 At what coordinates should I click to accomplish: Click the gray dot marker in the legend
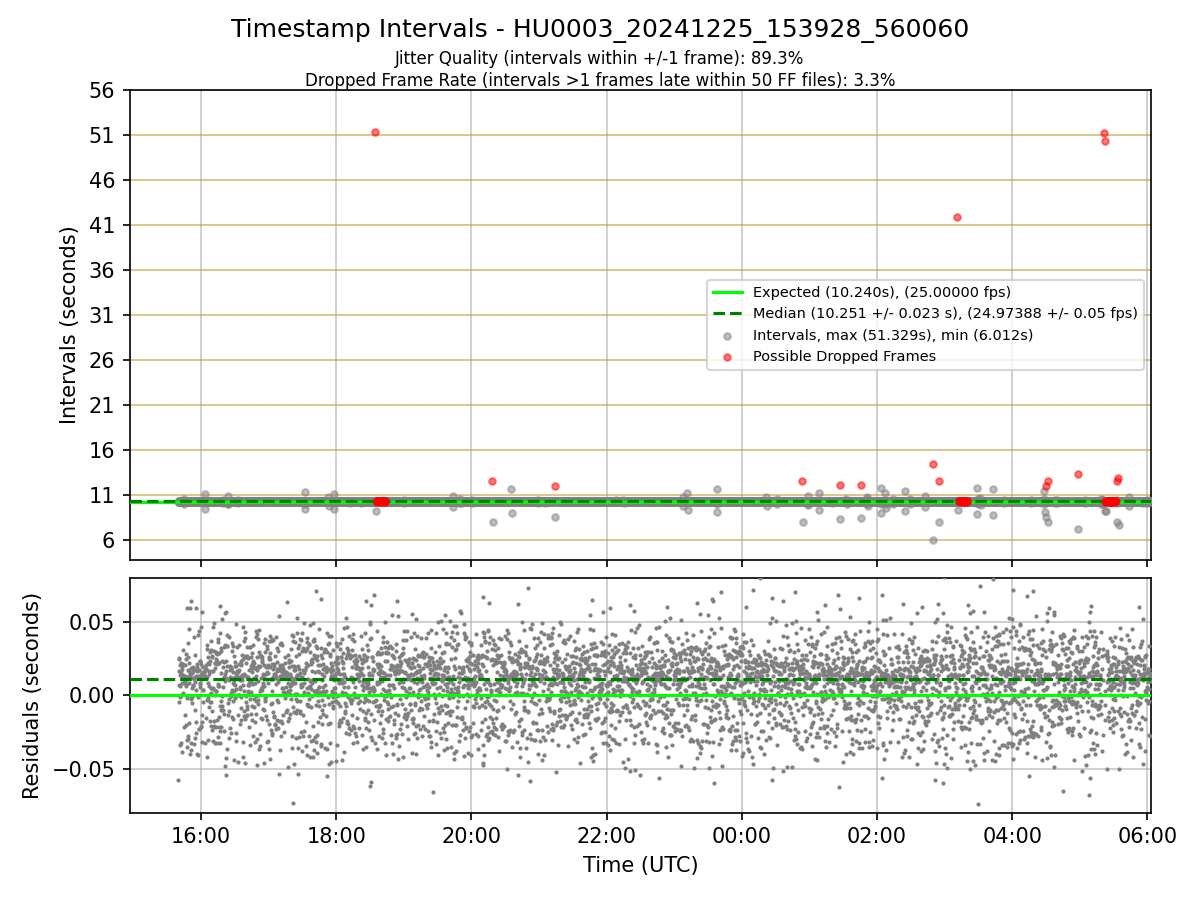click(x=728, y=336)
